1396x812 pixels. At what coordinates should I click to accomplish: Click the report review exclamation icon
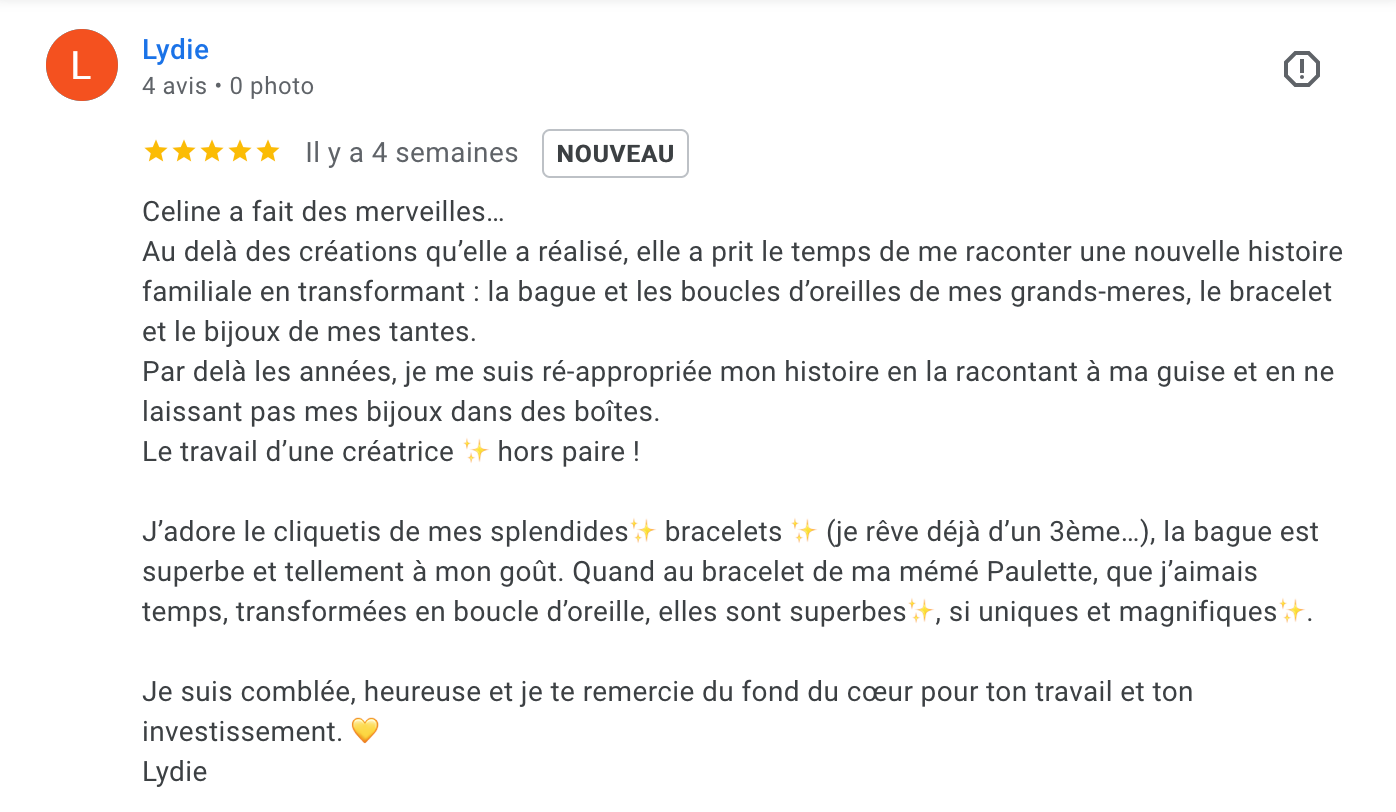[1301, 69]
